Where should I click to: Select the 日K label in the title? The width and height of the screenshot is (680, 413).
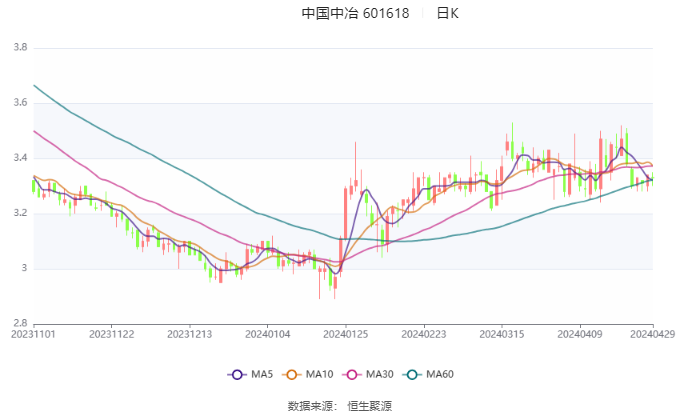click(447, 13)
